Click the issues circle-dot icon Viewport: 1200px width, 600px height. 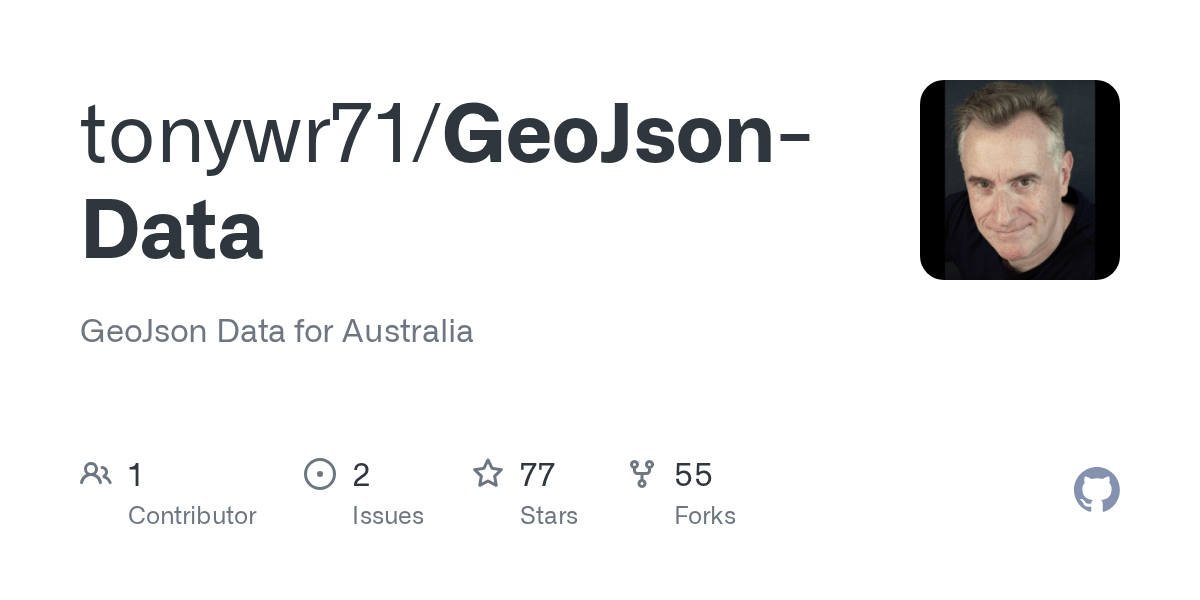[x=320, y=474]
